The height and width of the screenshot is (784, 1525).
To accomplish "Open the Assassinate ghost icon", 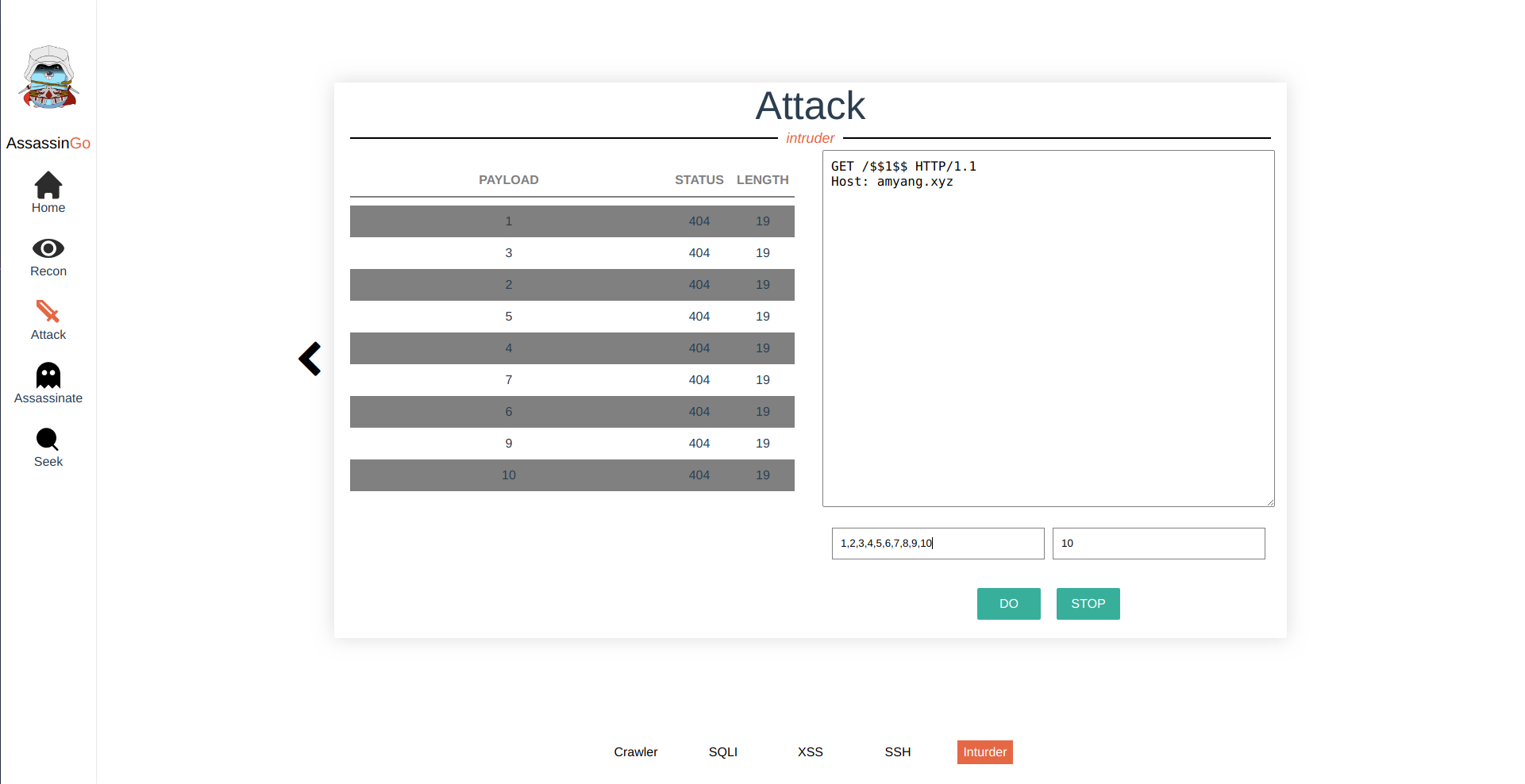I will point(48,375).
